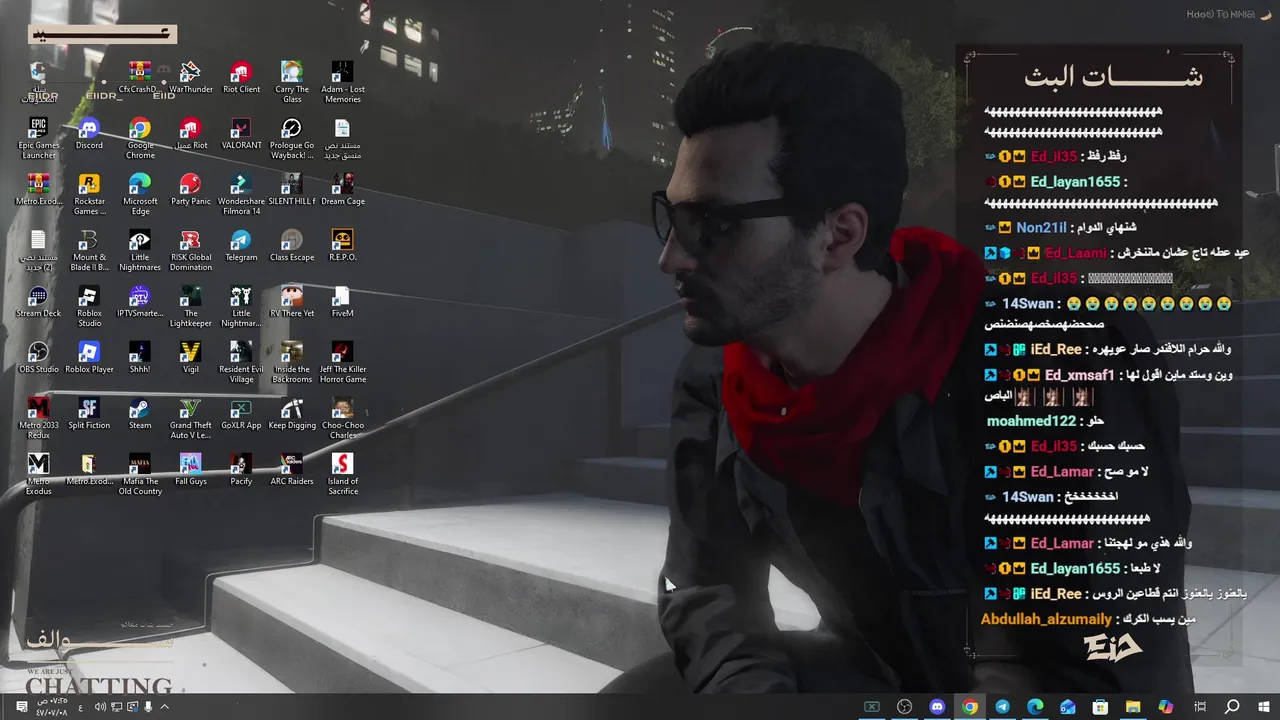Screen dimensions: 1280x720
Task: Select The Lightkeeper desktop icon
Action: tap(190, 307)
